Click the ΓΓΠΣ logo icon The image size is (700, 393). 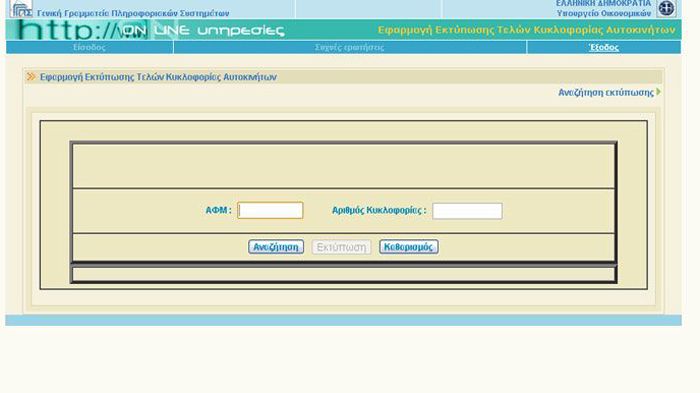[x=21, y=8]
